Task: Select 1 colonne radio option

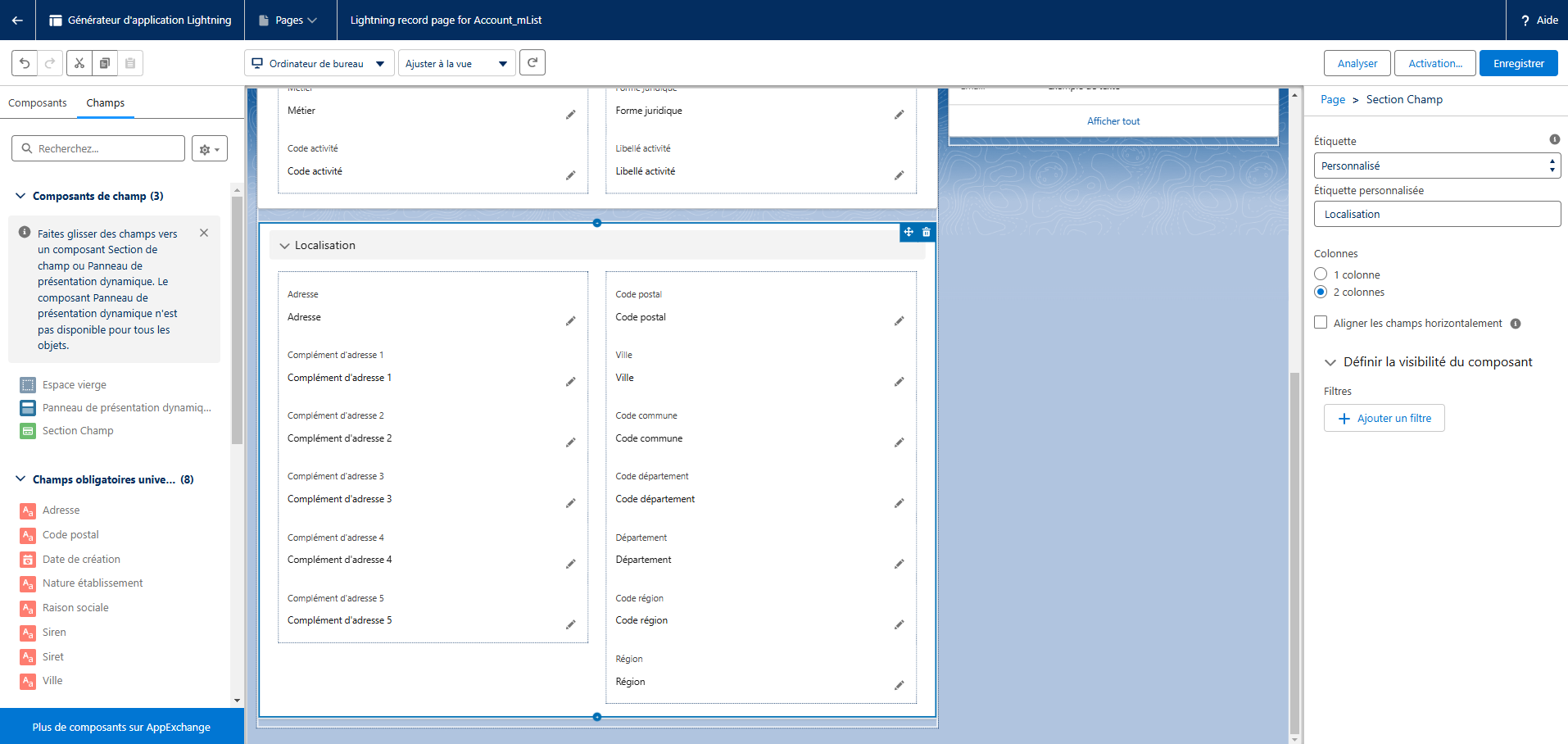Action: tap(1321, 274)
